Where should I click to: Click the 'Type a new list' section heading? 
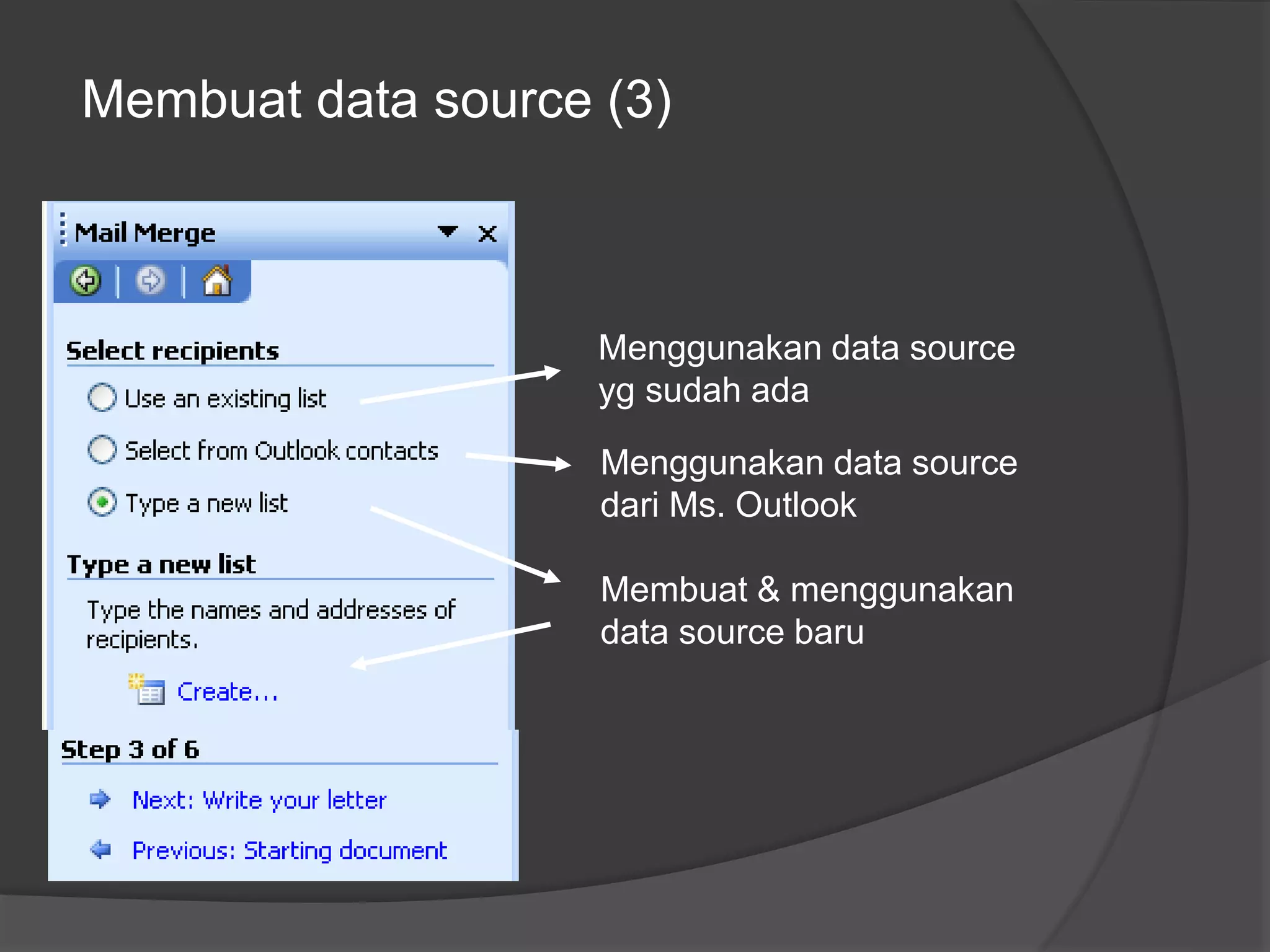click(x=161, y=565)
